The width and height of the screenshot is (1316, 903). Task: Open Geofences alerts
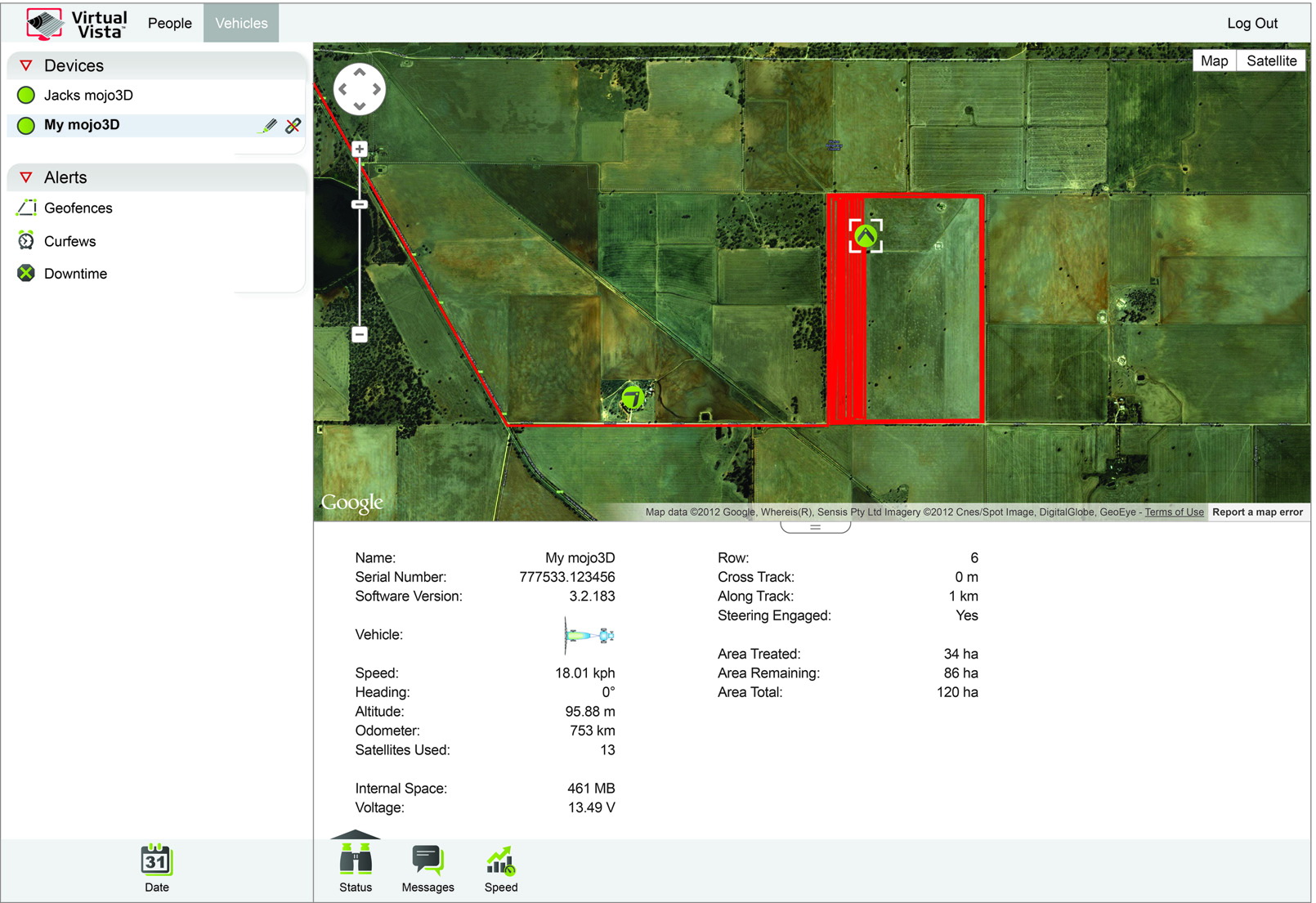[78, 208]
